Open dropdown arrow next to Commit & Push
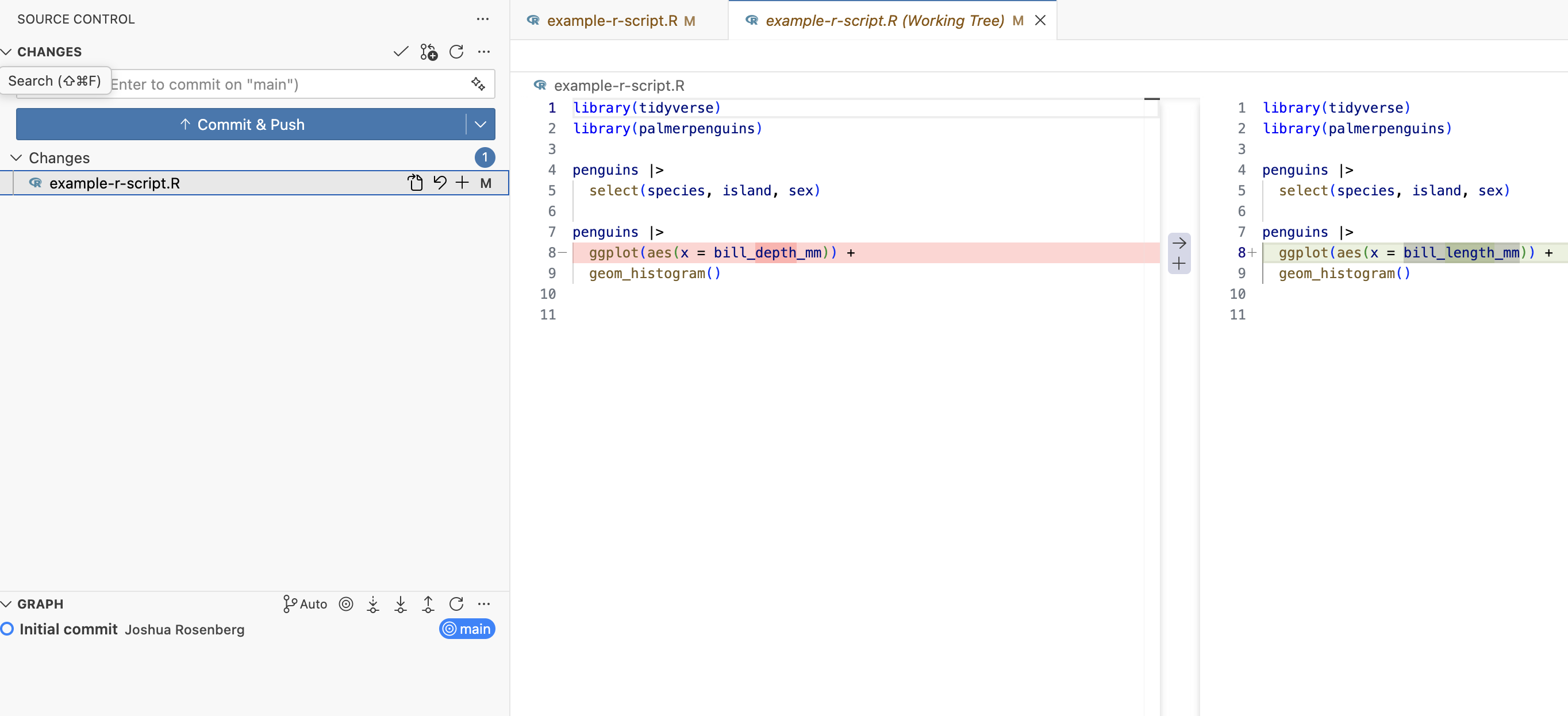The image size is (1568, 716). tap(481, 124)
